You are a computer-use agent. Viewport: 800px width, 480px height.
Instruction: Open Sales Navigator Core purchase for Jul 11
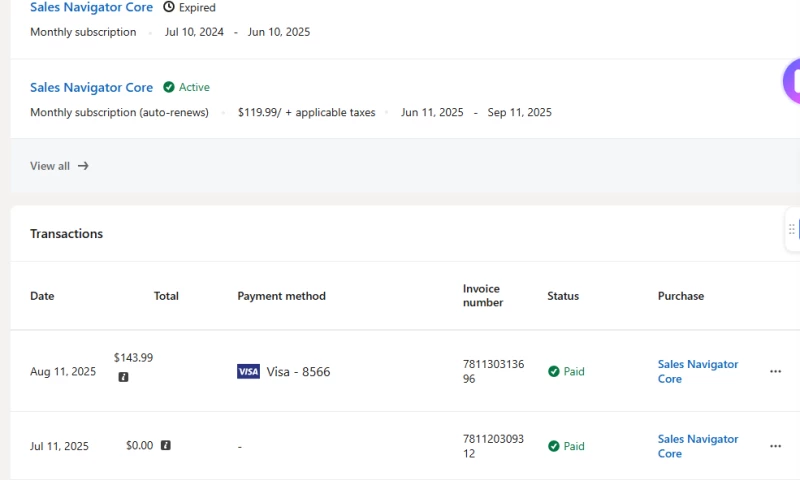(697, 446)
